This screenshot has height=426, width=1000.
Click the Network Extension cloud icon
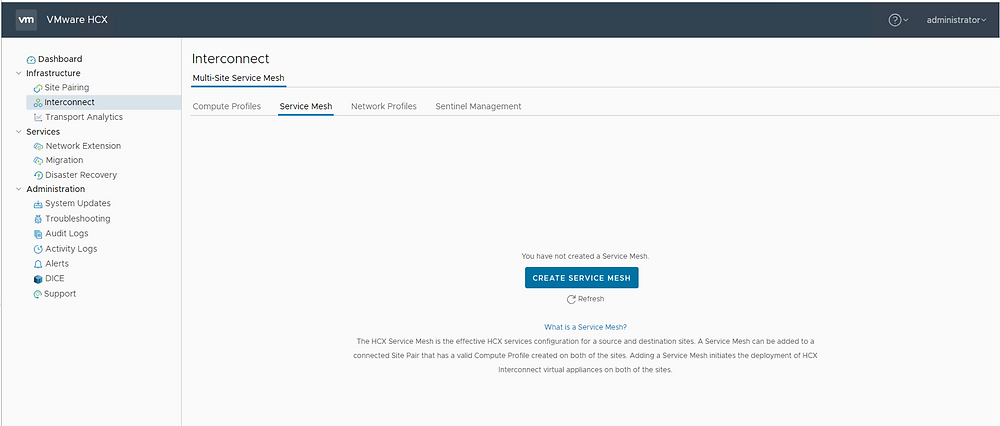[x=38, y=146]
